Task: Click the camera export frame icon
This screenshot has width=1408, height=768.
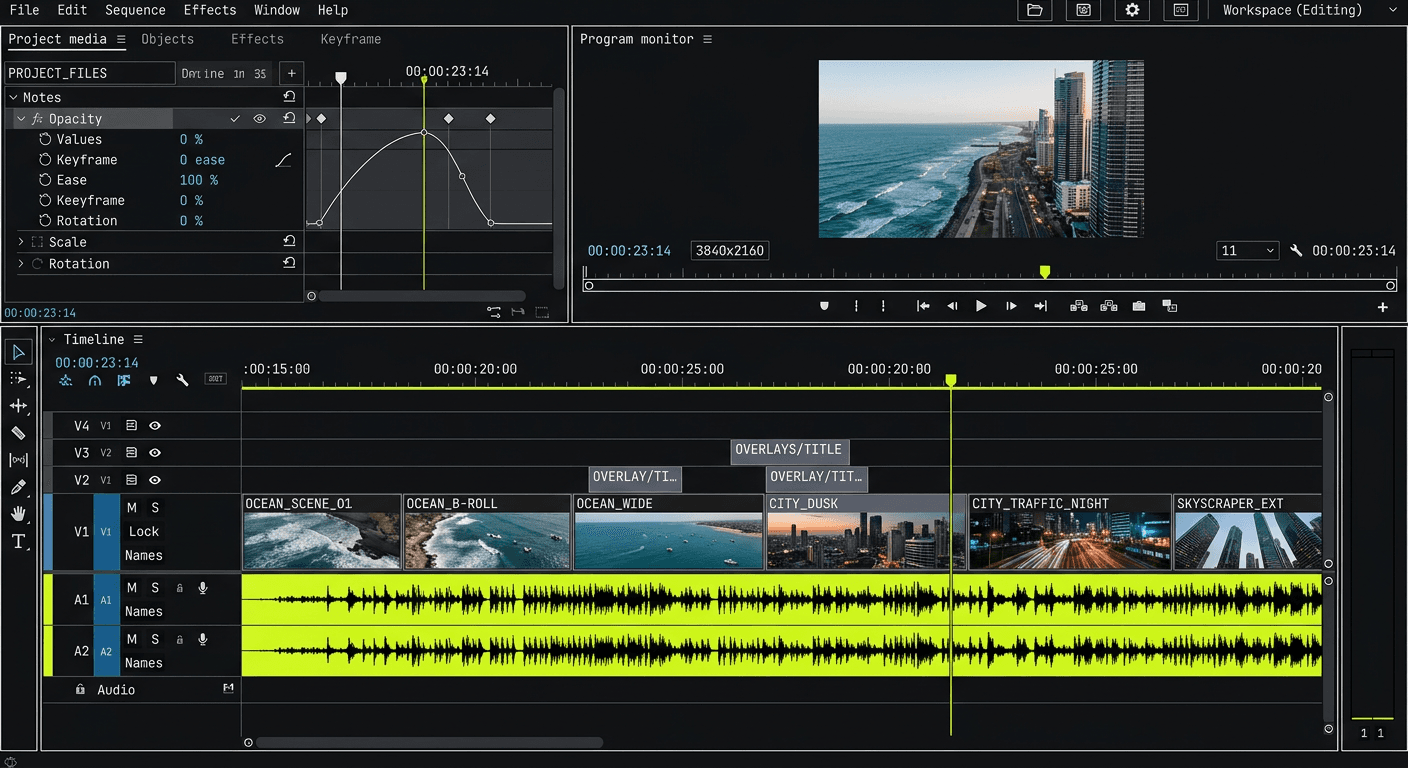Action: 1139,306
